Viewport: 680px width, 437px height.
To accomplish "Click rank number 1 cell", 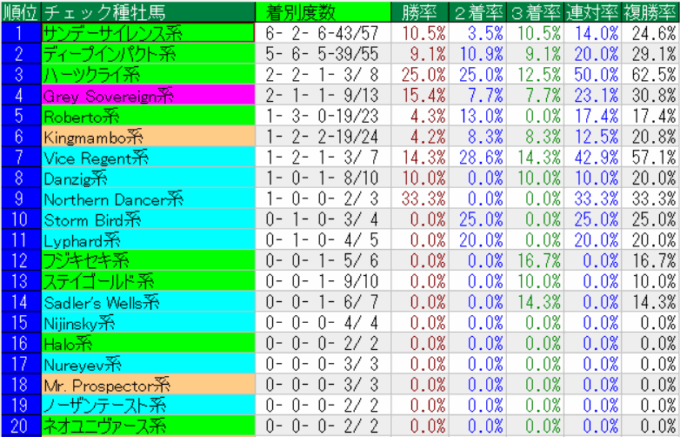I will pos(20,32).
